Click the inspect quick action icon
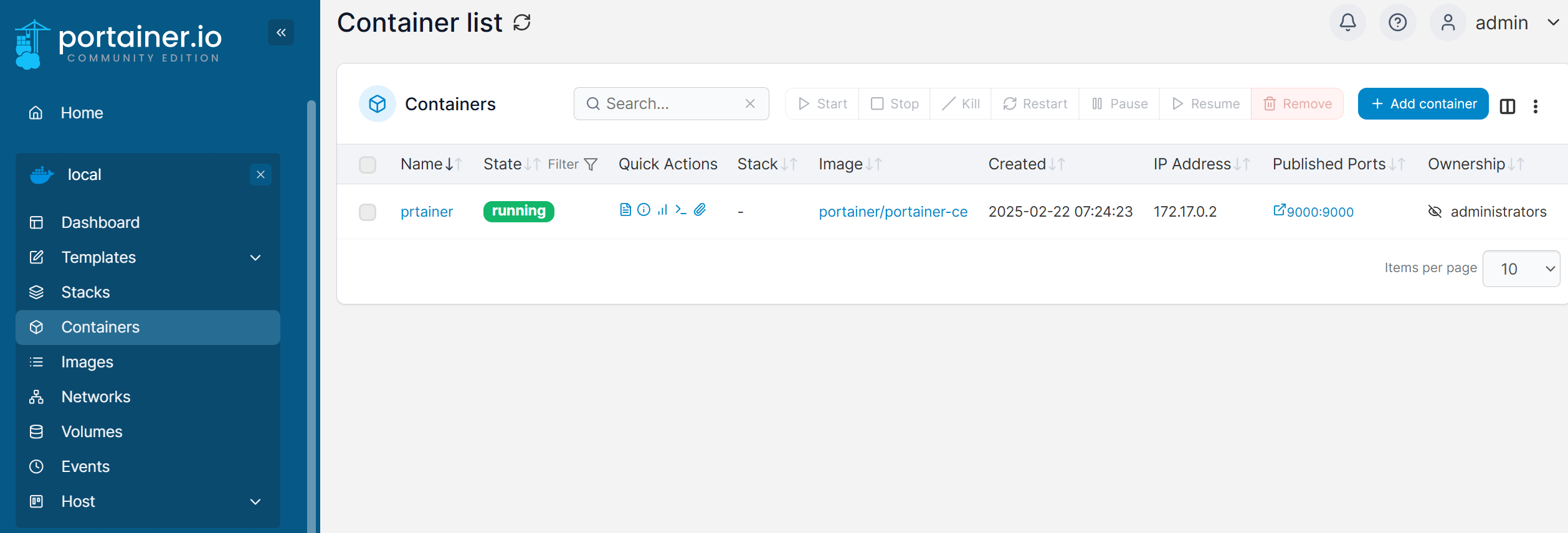The image size is (1568, 533). 644,210
